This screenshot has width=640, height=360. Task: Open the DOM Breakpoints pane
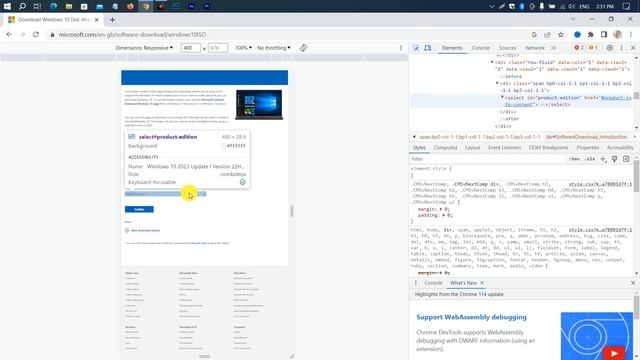[x=548, y=147]
